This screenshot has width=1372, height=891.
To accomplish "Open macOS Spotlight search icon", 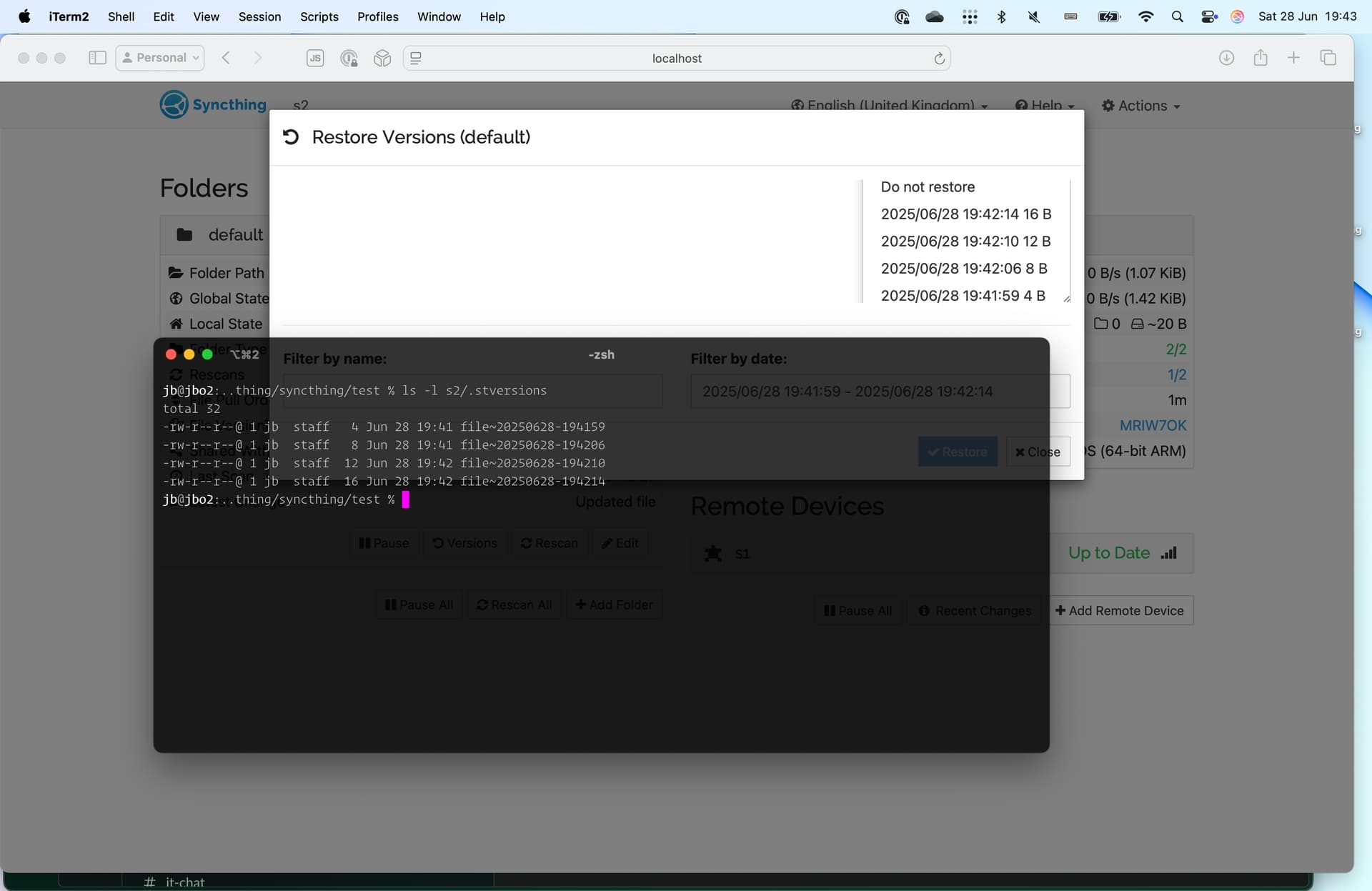I will (1177, 16).
